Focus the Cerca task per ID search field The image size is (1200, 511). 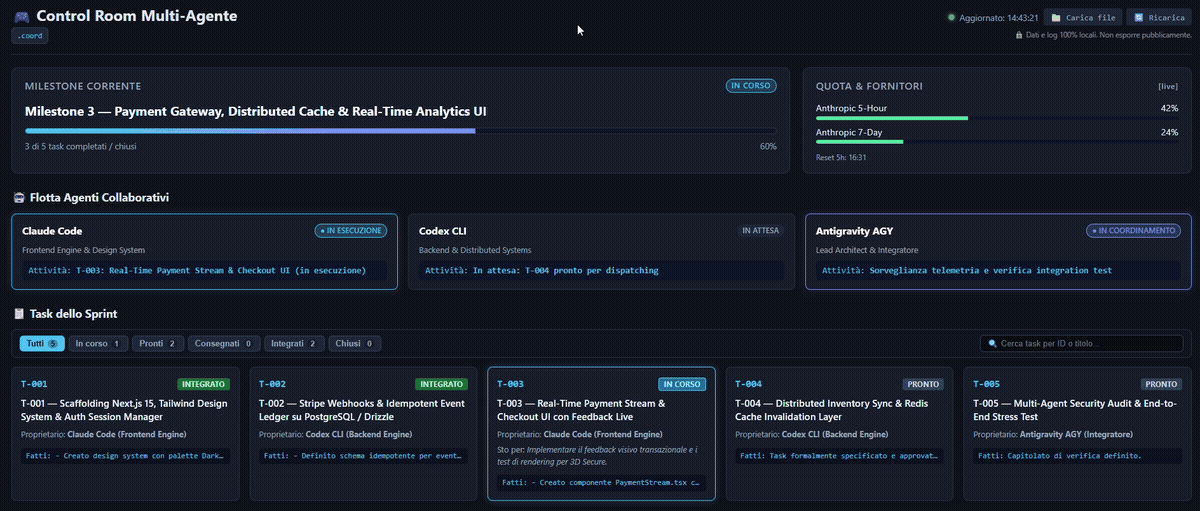pos(1082,344)
